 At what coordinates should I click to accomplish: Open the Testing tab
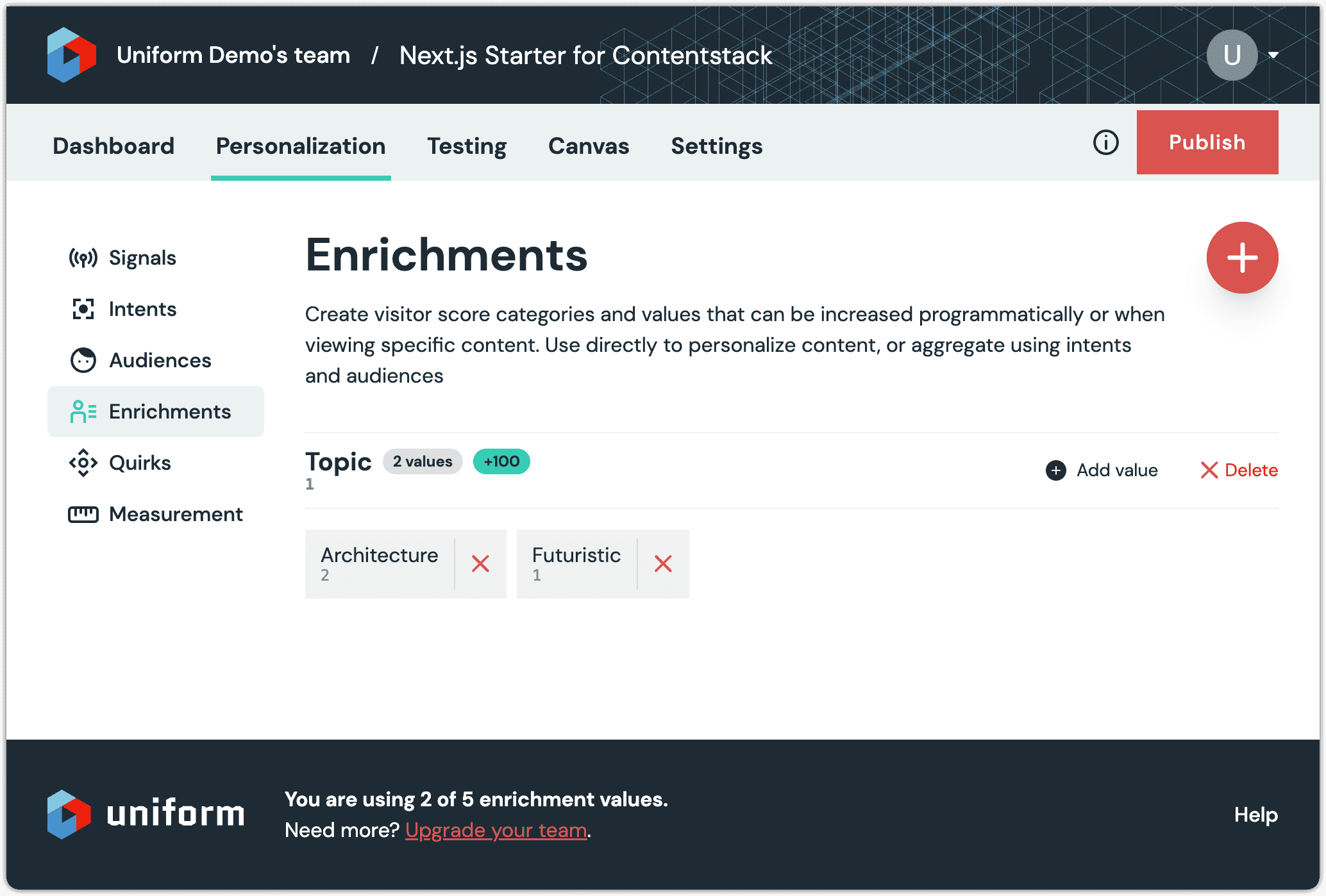pos(467,146)
